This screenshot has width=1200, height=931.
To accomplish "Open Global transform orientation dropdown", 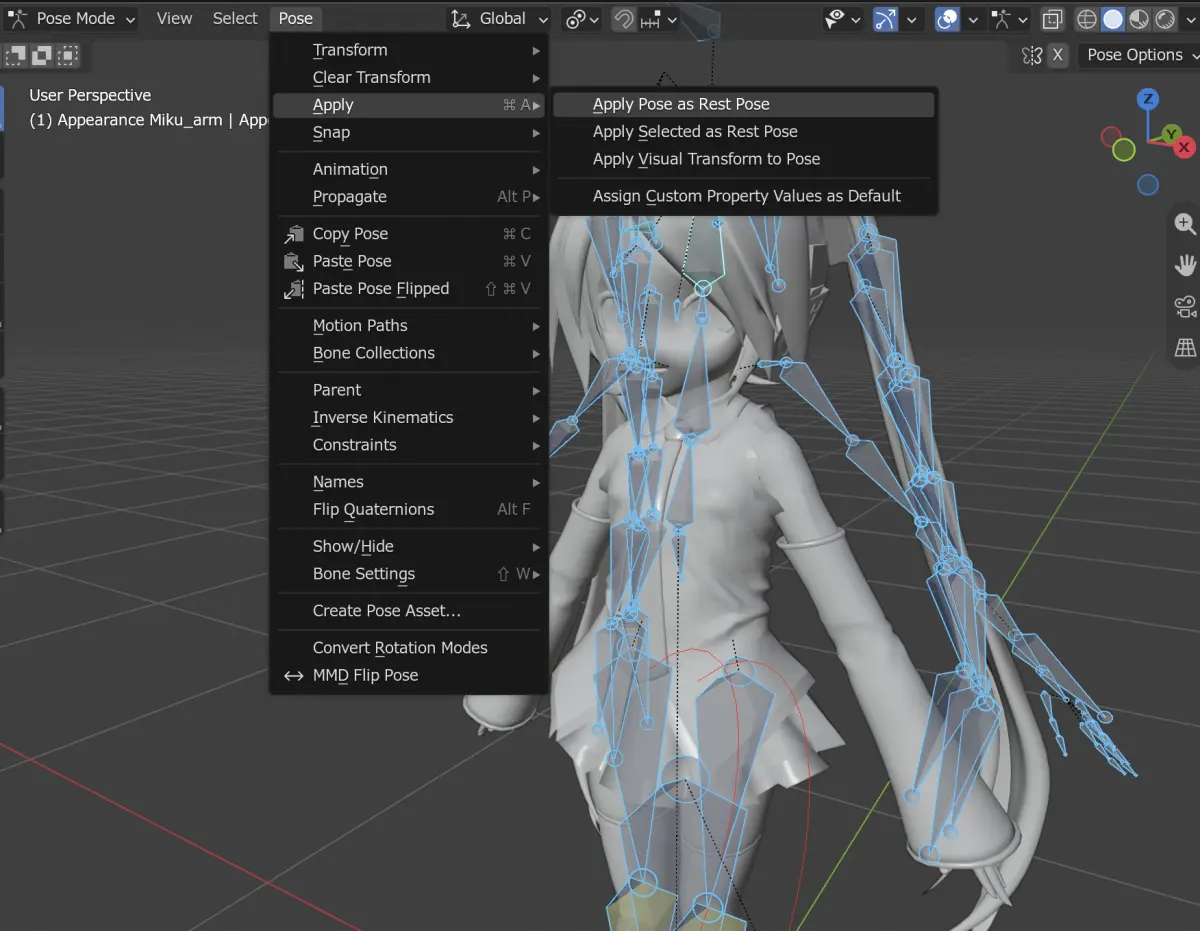I will pos(499,19).
